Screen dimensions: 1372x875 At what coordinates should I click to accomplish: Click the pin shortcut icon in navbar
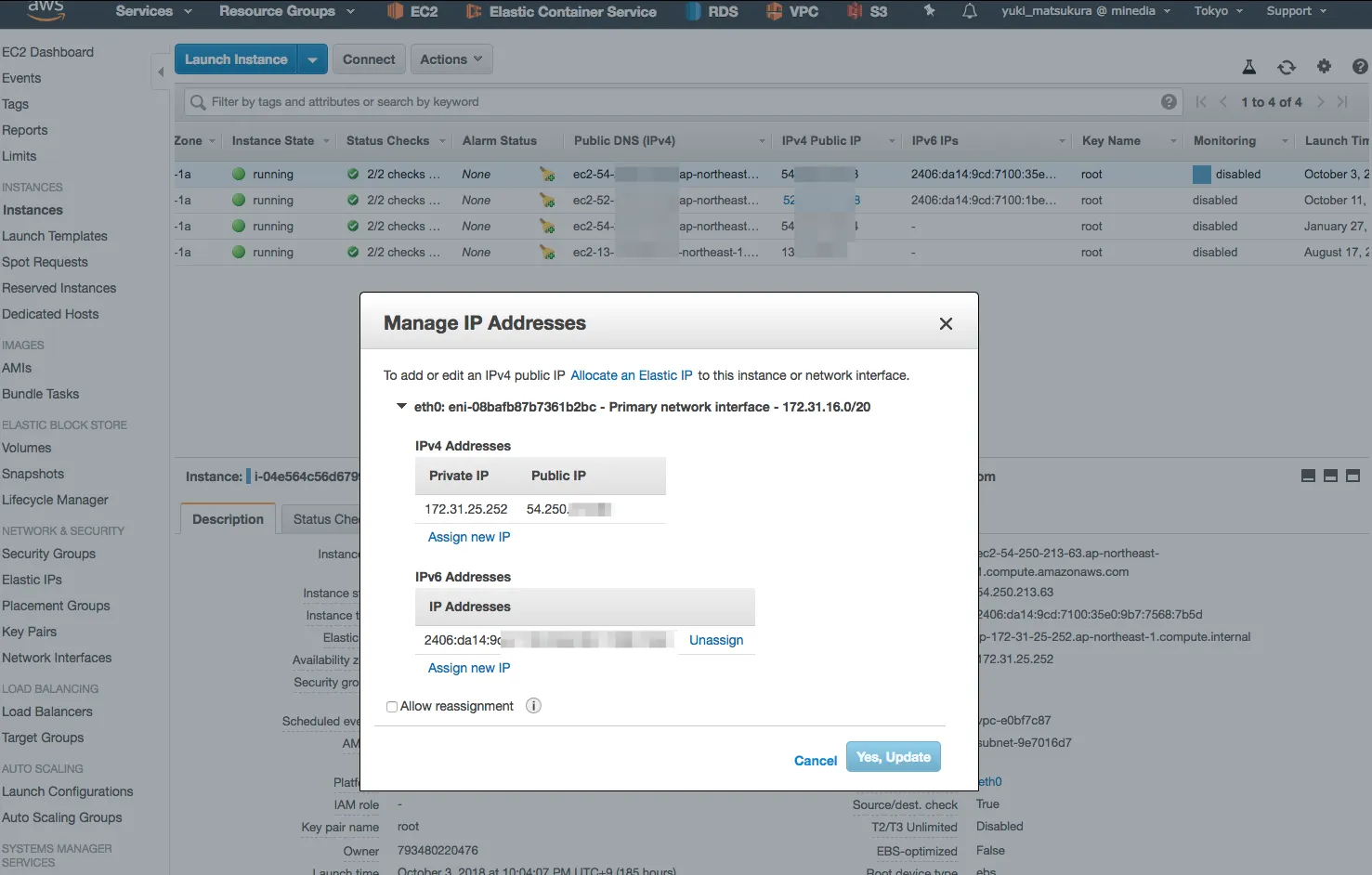(x=929, y=11)
